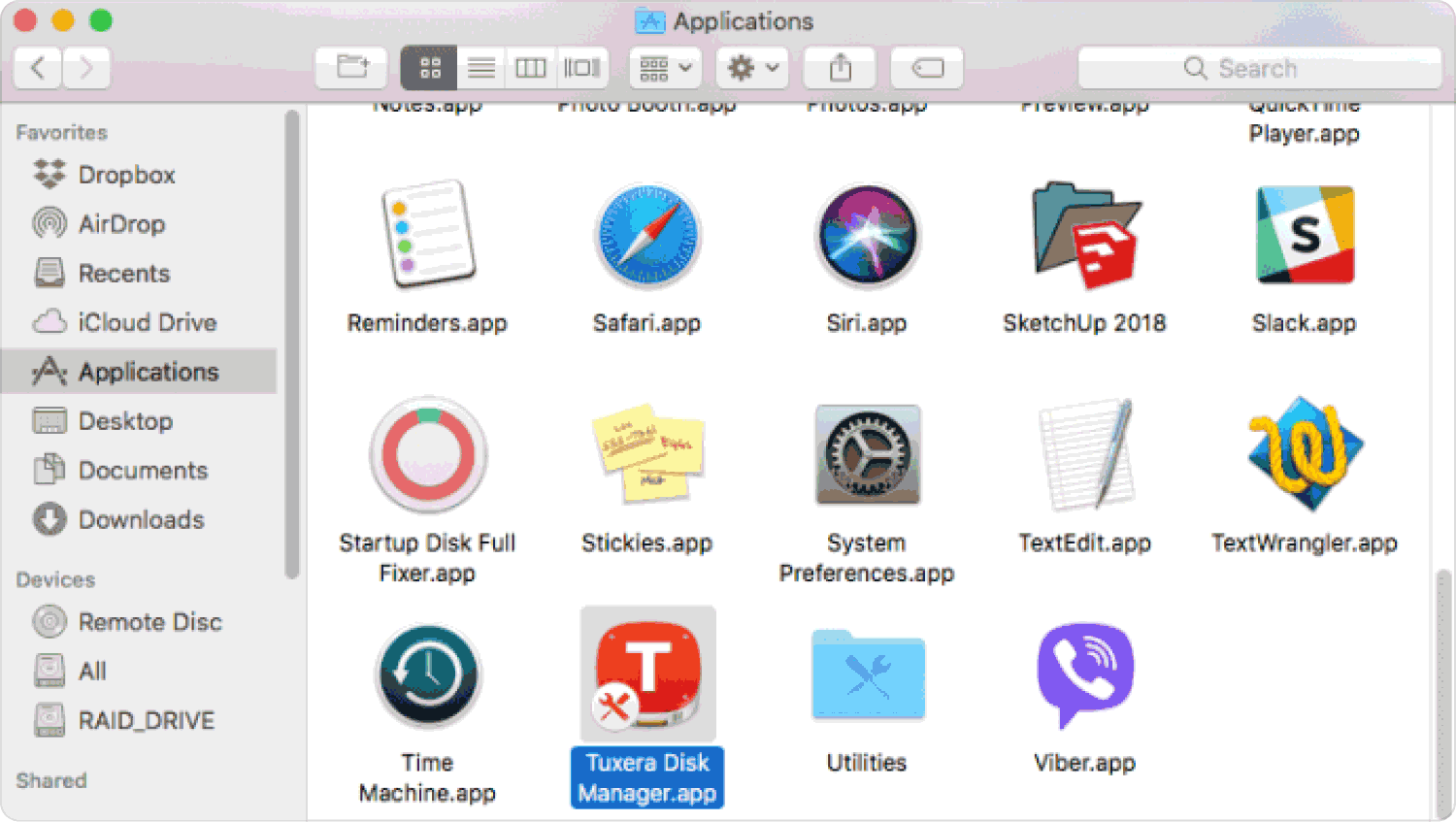The height and width of the screenshot is (822, 1456).
Task: Select the Safari.app compass icon
Action: coord(646,237)
